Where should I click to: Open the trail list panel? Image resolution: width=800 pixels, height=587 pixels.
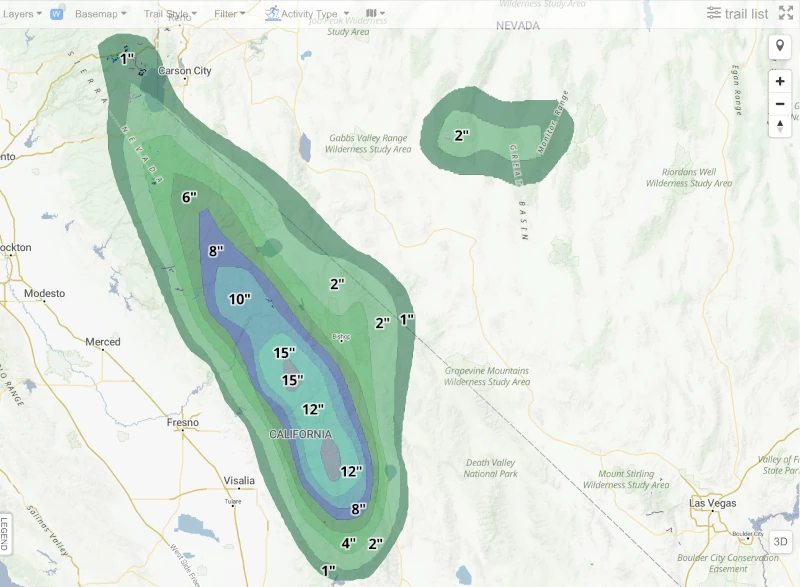click(x=737, y=14)
